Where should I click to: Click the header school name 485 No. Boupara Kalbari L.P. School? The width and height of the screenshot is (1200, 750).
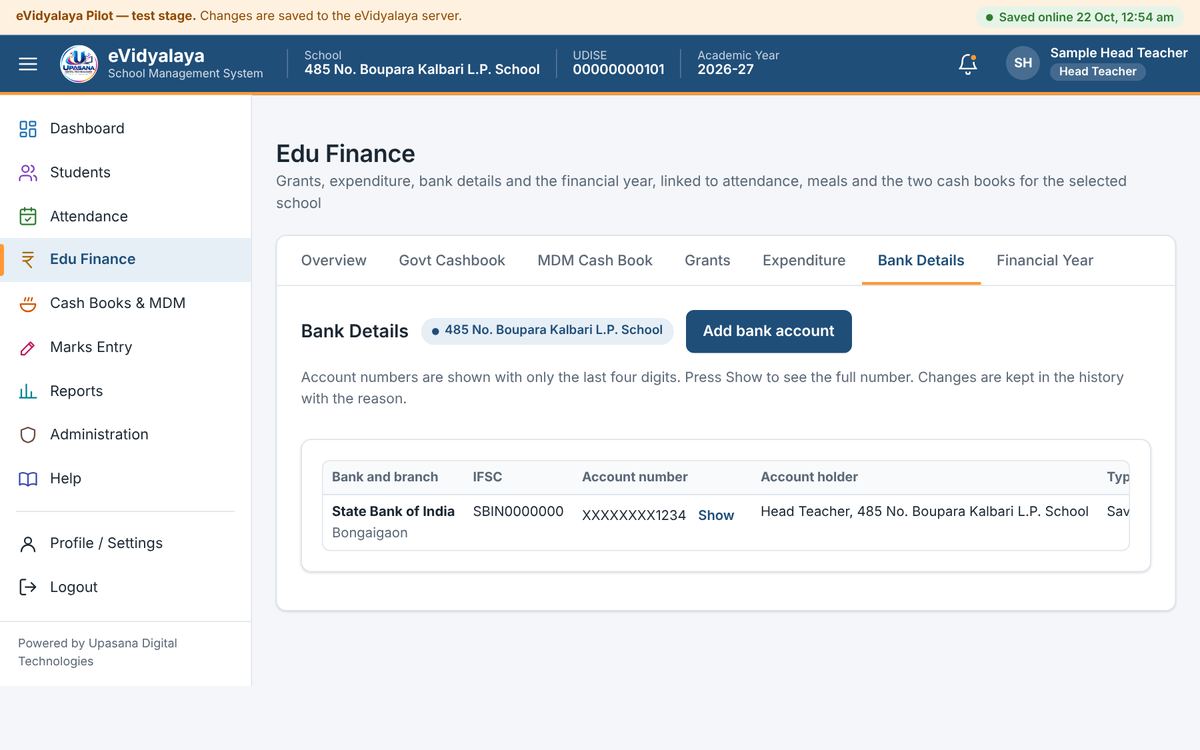pos(422,70)
